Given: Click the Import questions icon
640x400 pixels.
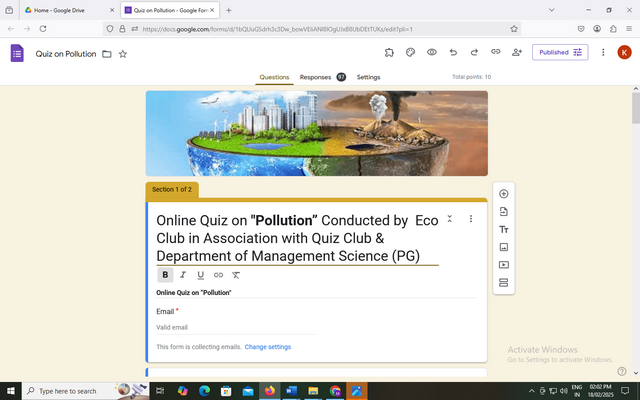Looking at the screenshot, I should (503, 211).
